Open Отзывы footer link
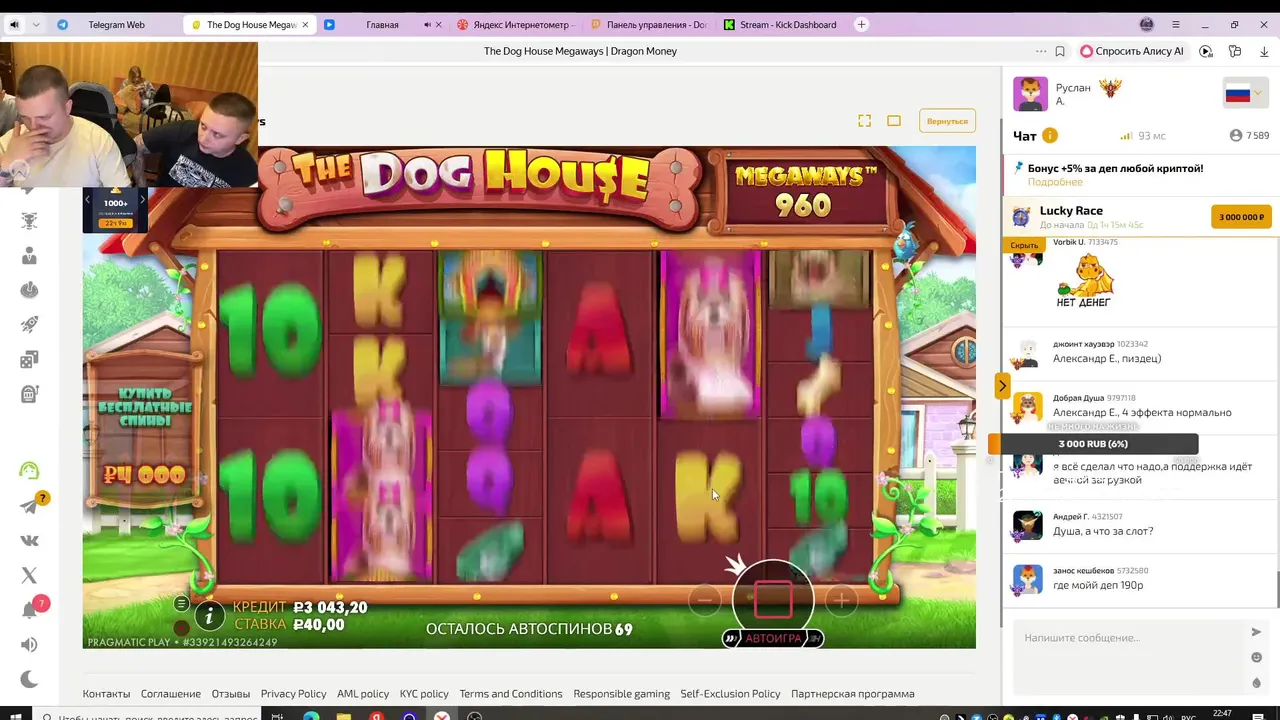 [230, 694]
